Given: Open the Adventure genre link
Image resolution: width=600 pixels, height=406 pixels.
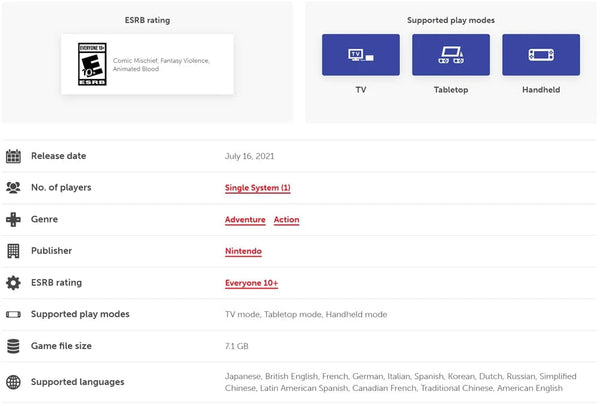Looking at the screenshot, I should coord(245,220).
